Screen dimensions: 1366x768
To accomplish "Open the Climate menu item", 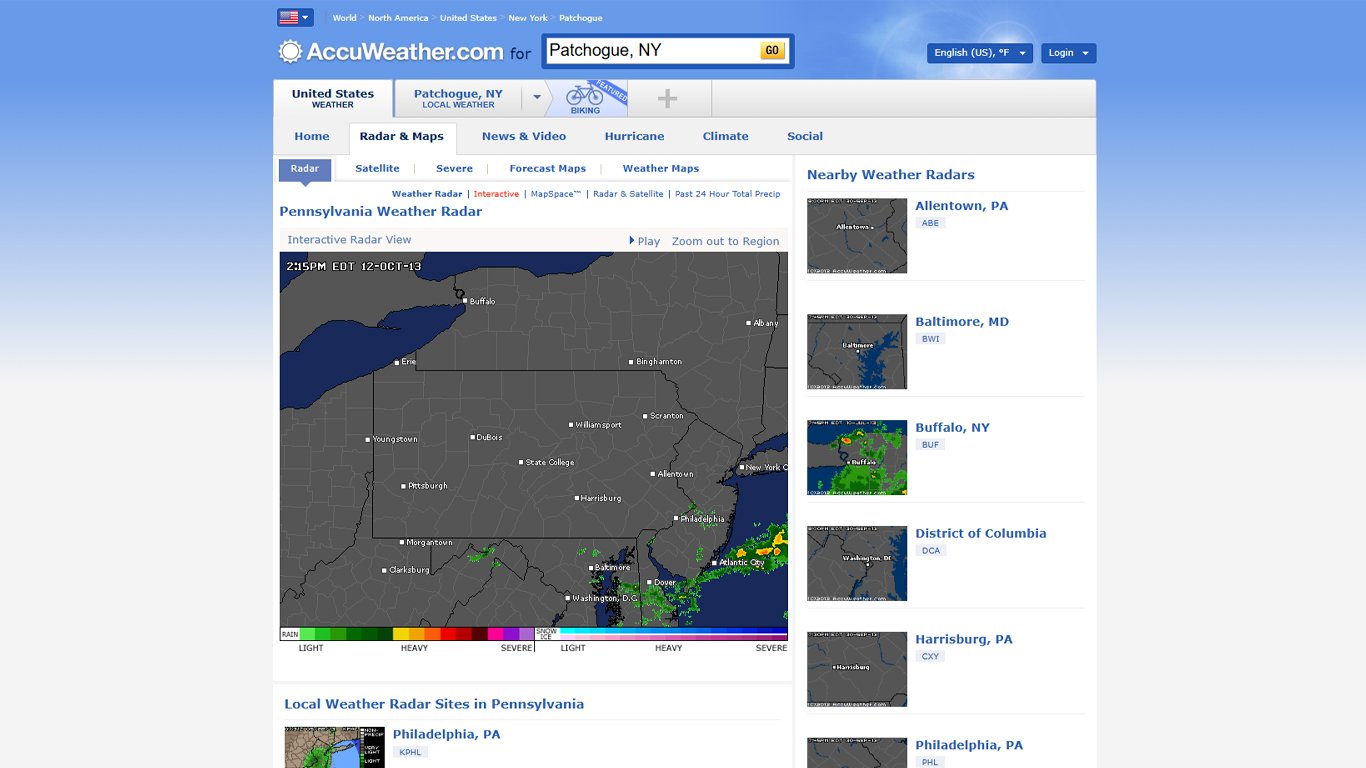I will click(726, 136).
